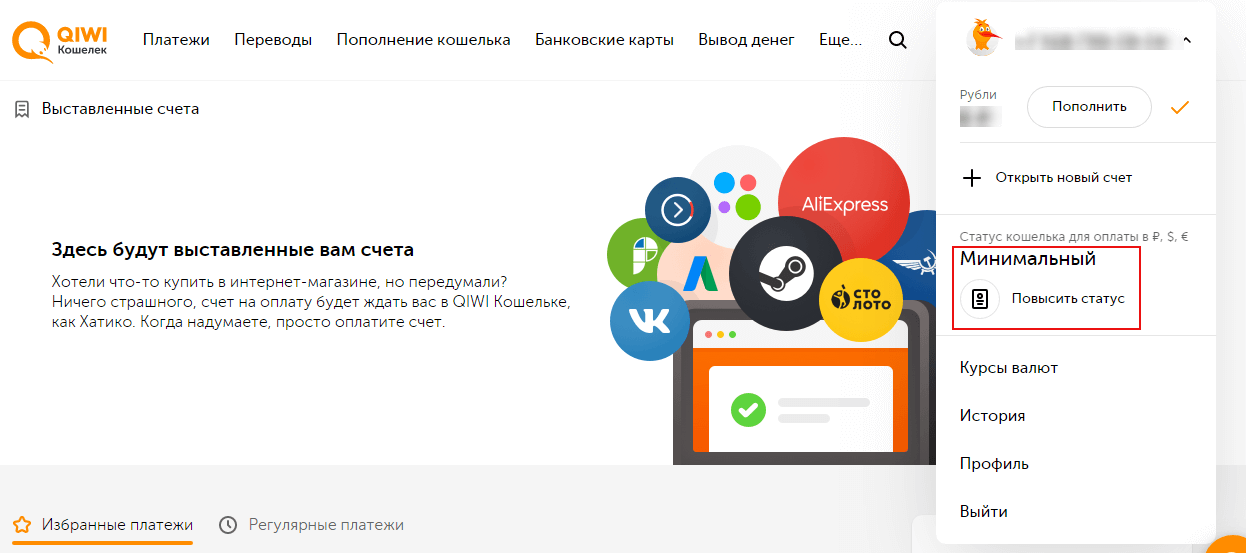Screen dimensions: 1246x553
Task: Click the Steam icon in the illustration
Action: (x=785, y=273)
